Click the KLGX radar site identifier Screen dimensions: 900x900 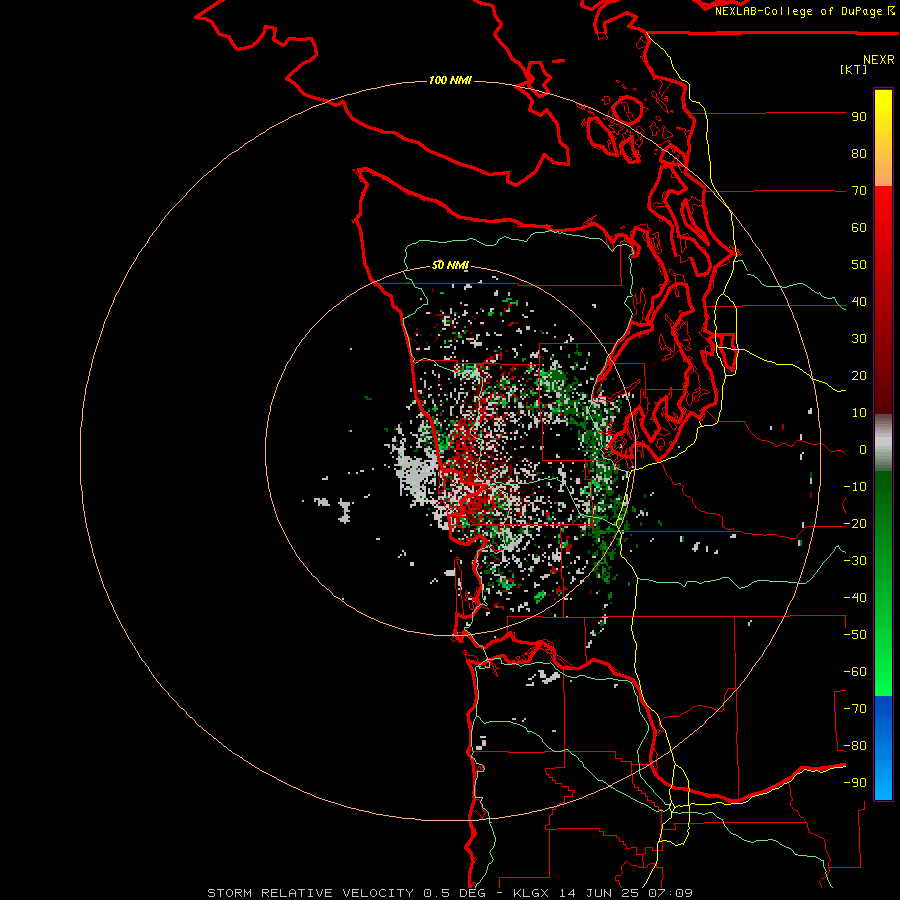point(533,893)
